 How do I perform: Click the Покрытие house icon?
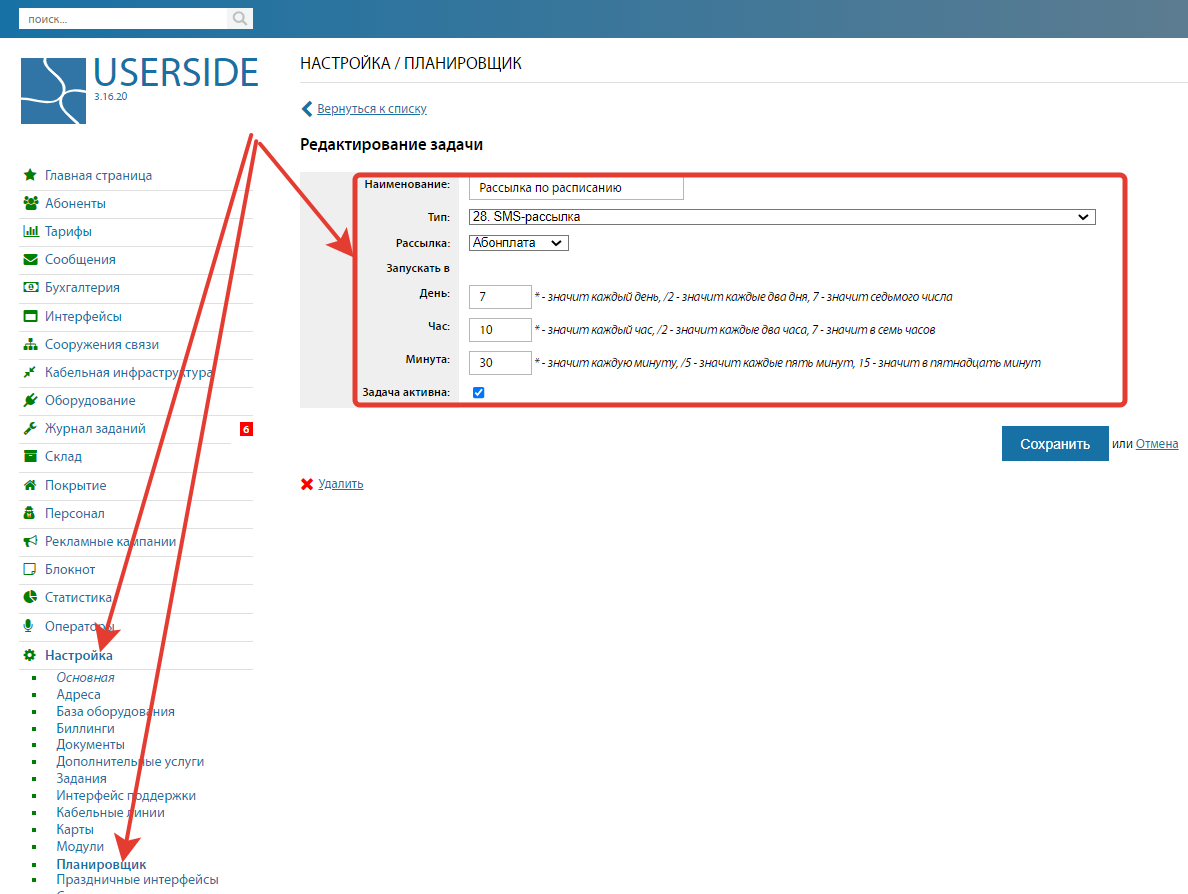(x=30, y=485)
